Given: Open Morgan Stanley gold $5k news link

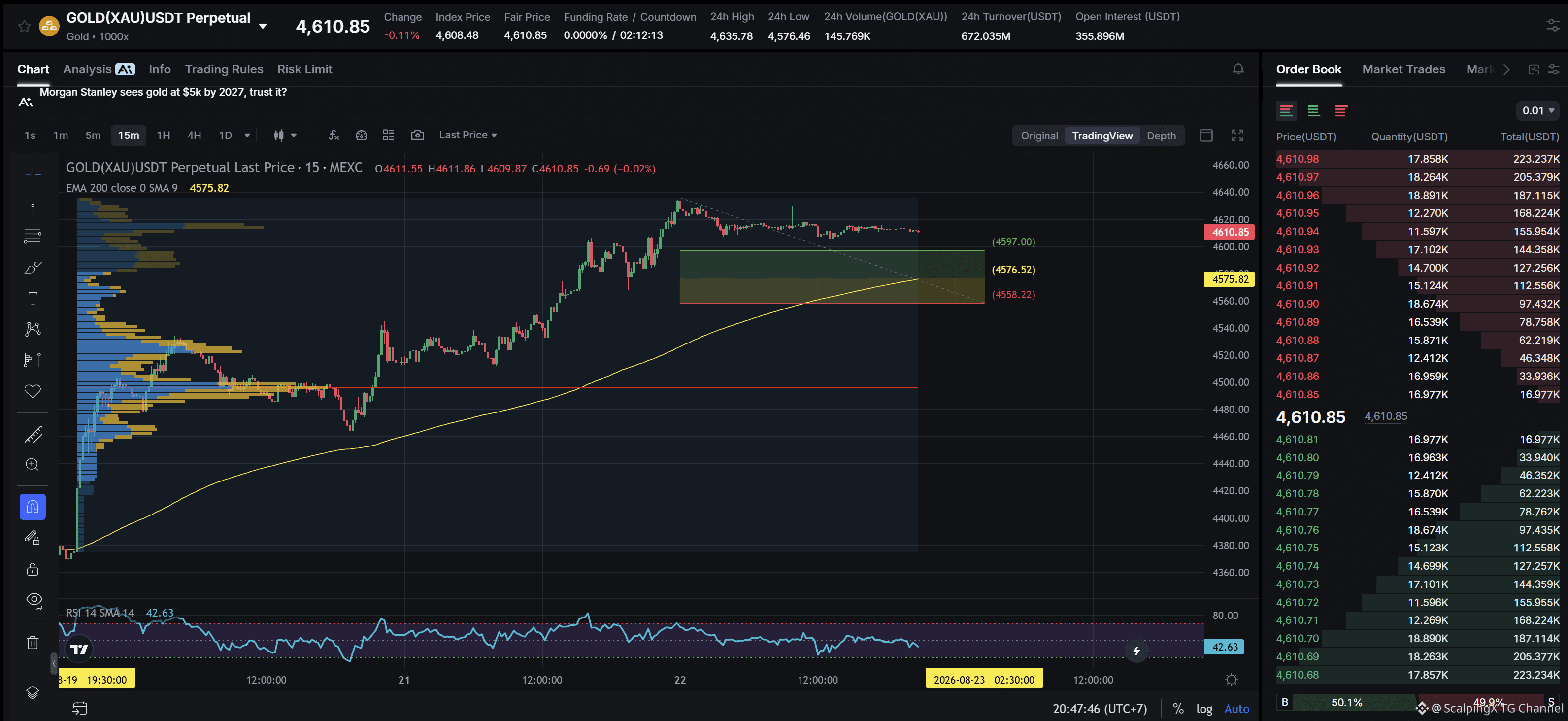Looking at the screenshot, I should coord(163,92).
